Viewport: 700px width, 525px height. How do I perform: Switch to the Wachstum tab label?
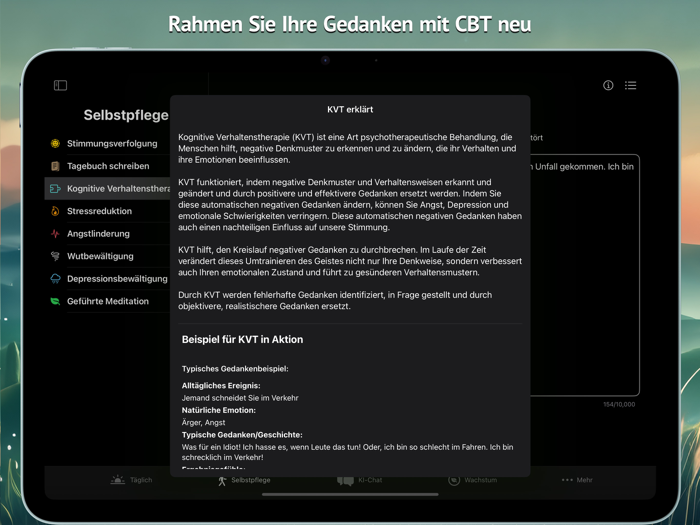click(x=480, y=480)
